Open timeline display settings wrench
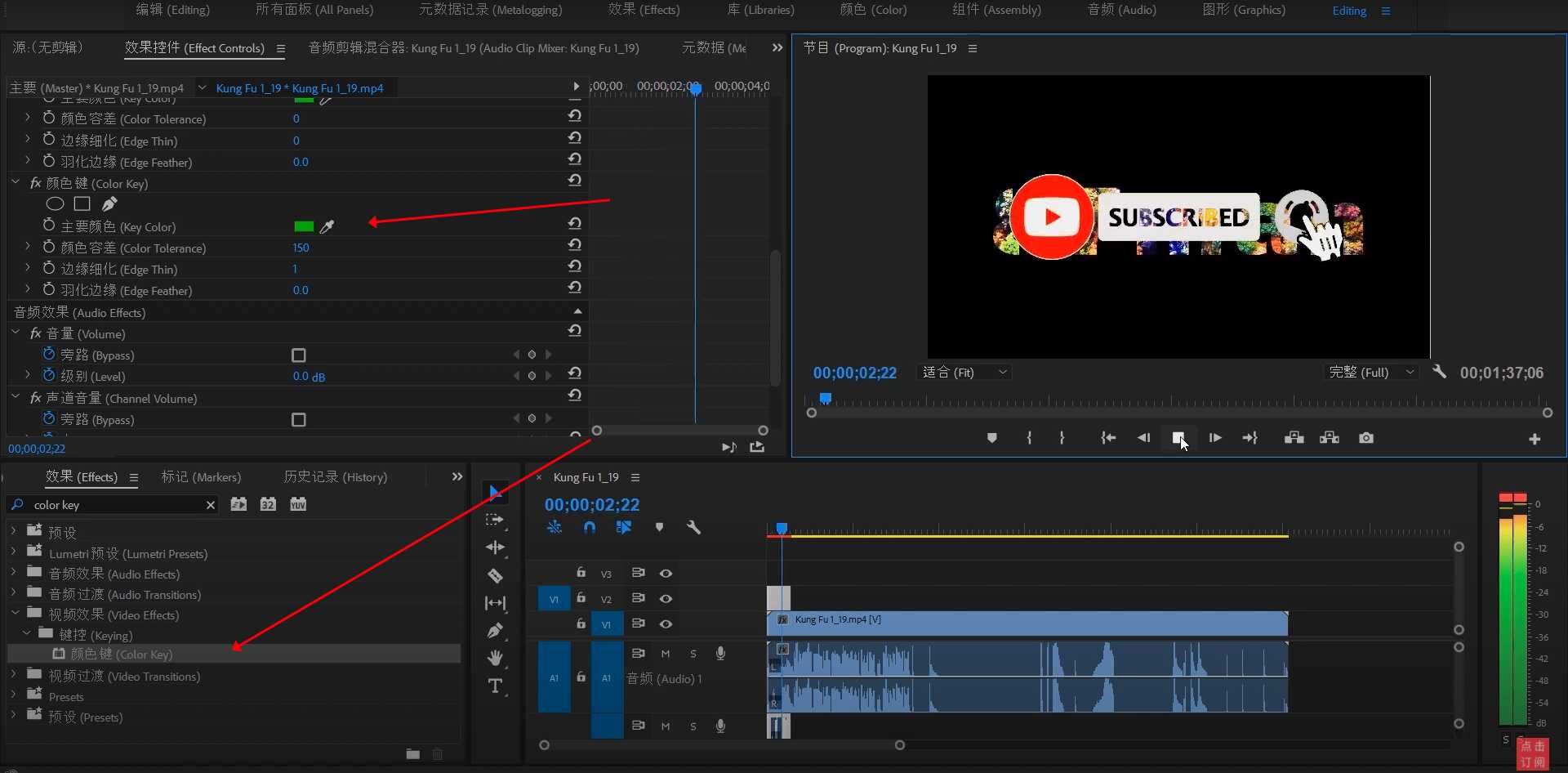This screenshot has height=773, width=1568. (x=693, y=527)
